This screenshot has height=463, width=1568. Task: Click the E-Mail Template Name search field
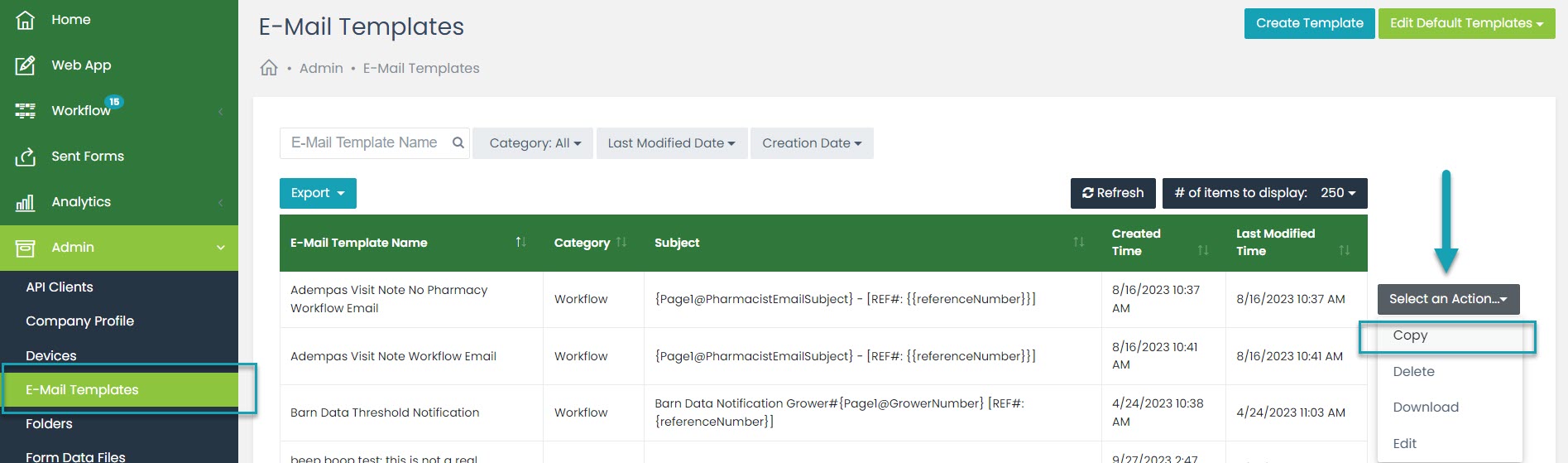pyautogui.click(x=364, y=142)
